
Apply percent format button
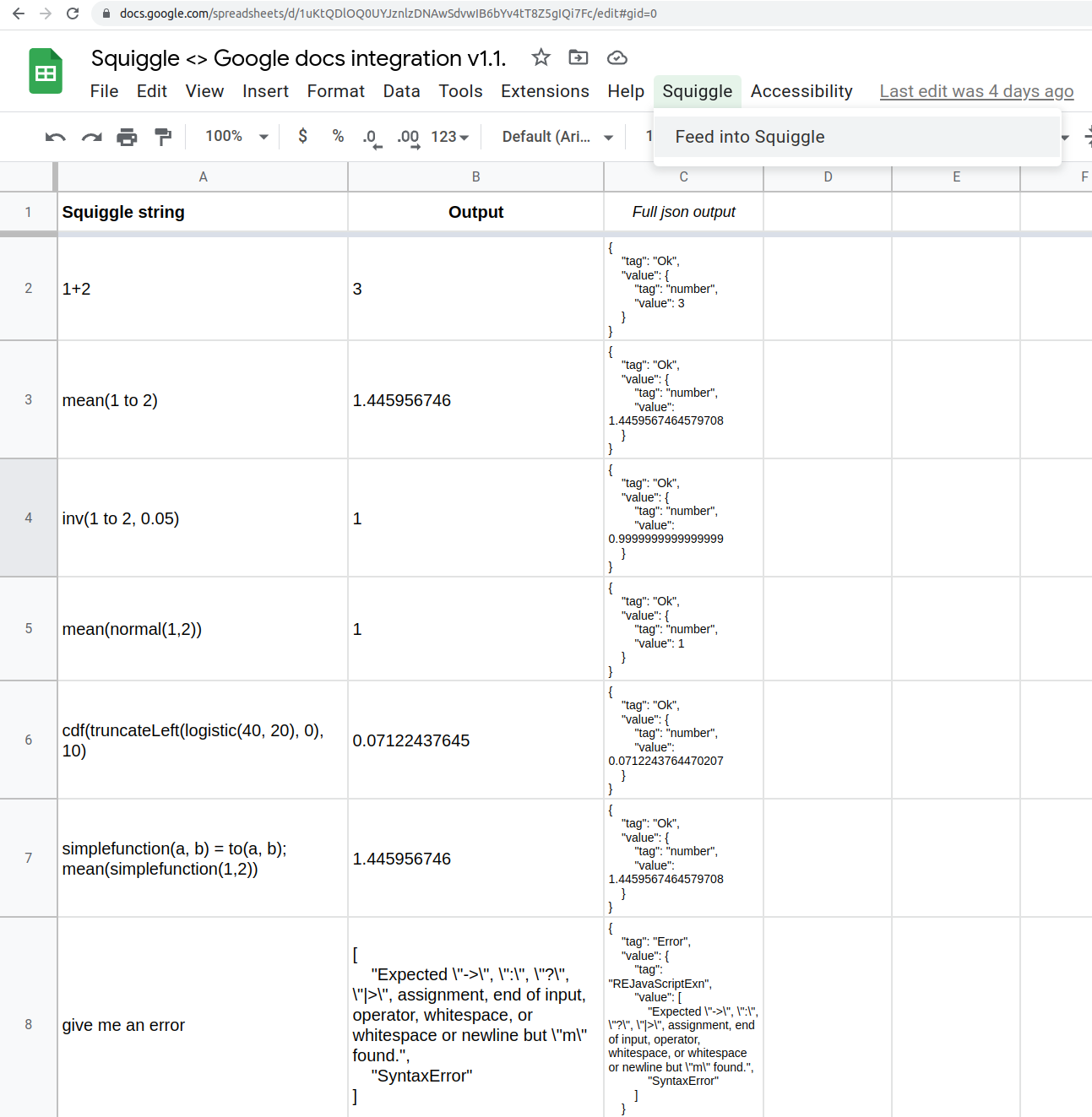338,136
